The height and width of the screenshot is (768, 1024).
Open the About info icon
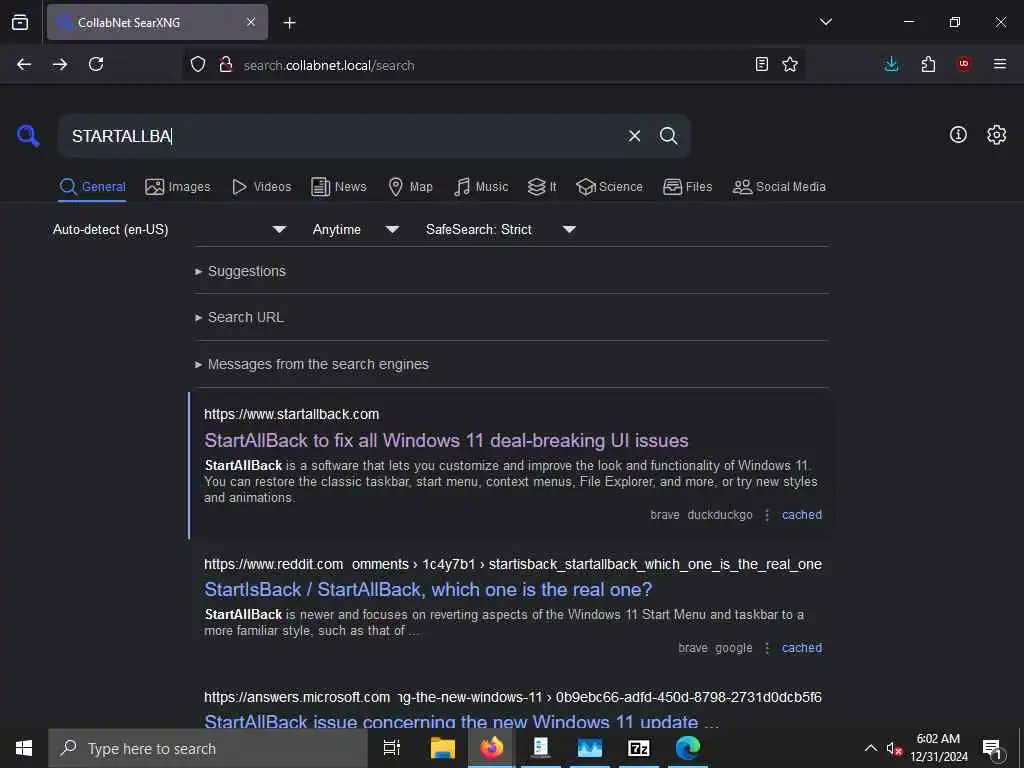point(958,135)
